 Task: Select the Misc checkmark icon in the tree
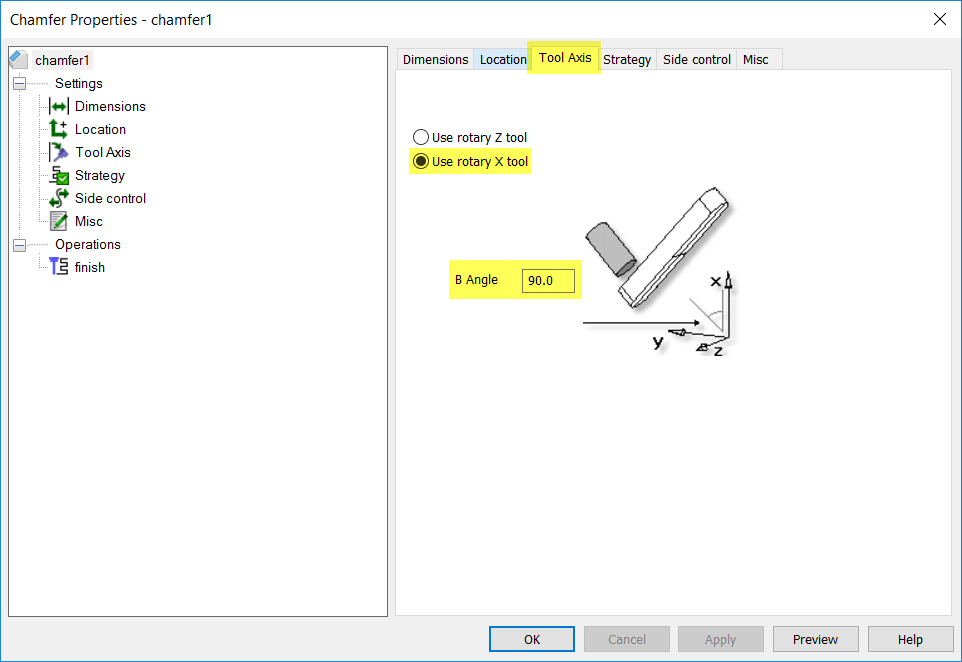point(57,221)
